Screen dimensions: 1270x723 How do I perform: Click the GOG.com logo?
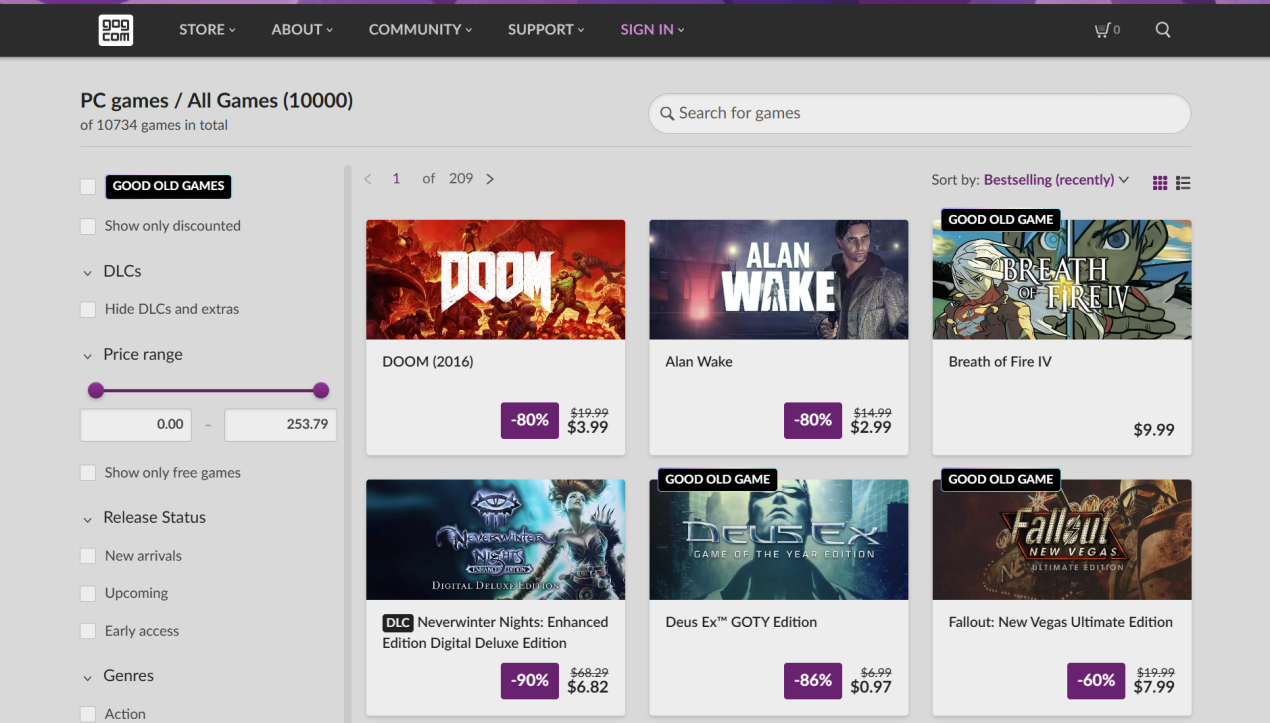[115, 30]
